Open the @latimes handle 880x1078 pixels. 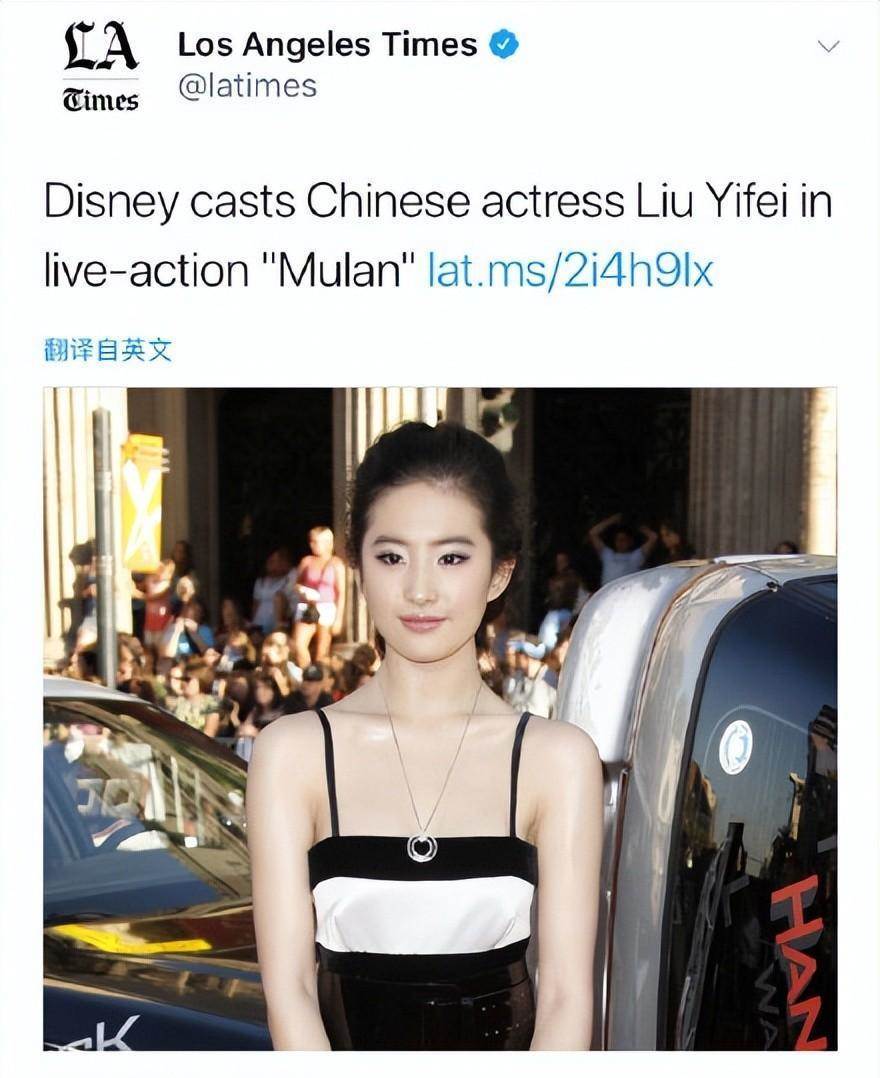pyautogui.click(x=248, y=87)
